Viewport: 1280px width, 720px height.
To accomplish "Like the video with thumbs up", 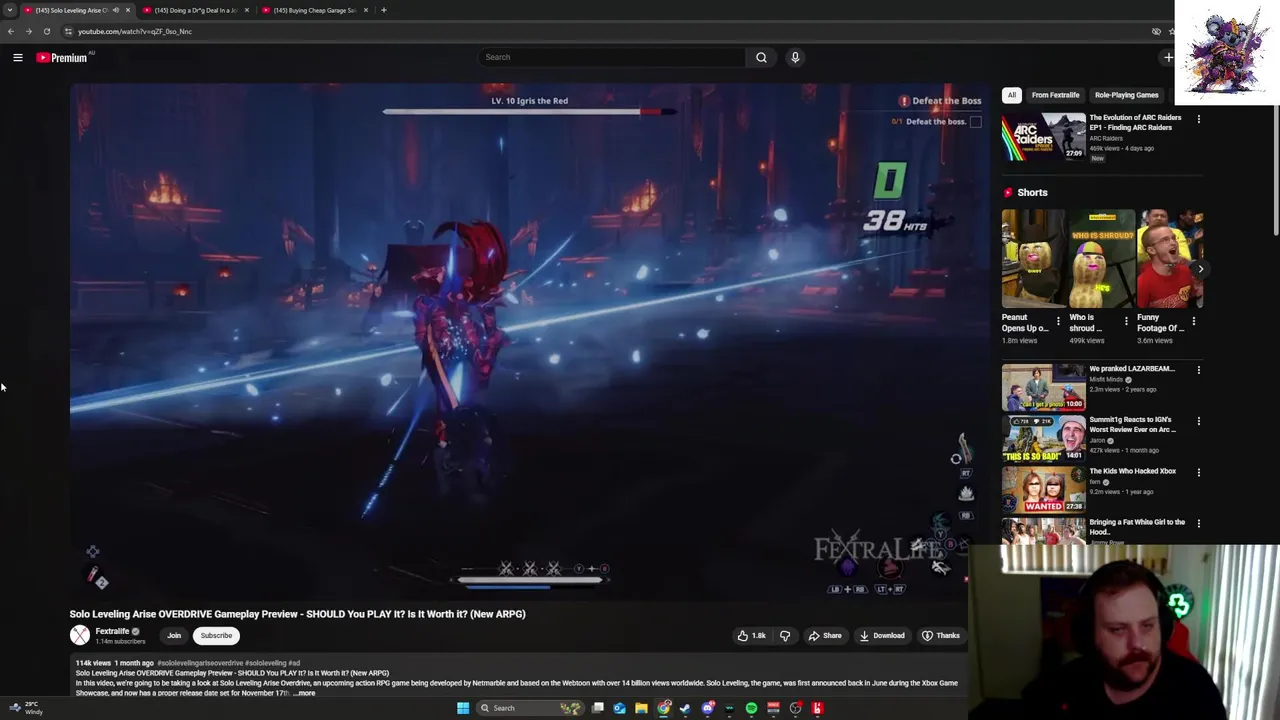I will coord(751,636).
